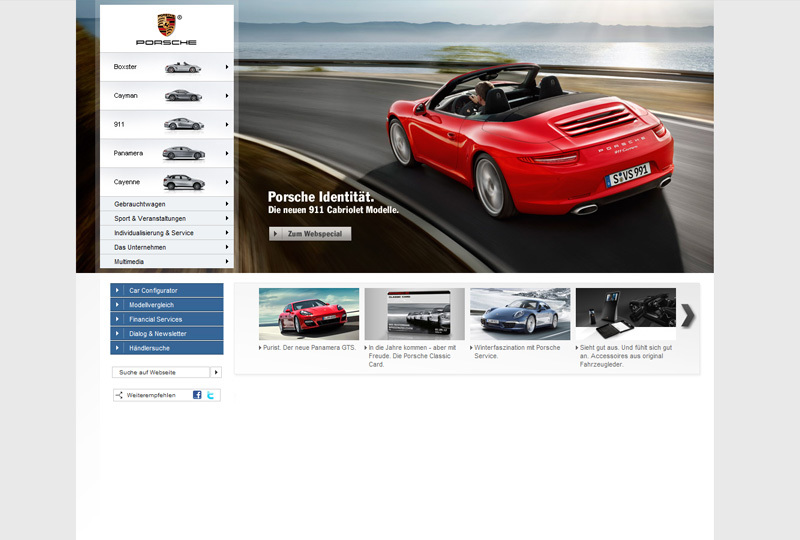Open the Dialog & Newsletter link
800x540 pixels.
167,333
